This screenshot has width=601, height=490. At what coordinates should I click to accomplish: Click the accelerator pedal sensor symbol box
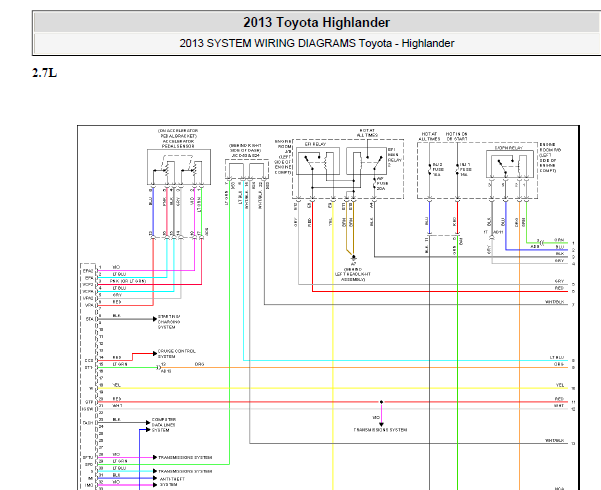(179, 167)
